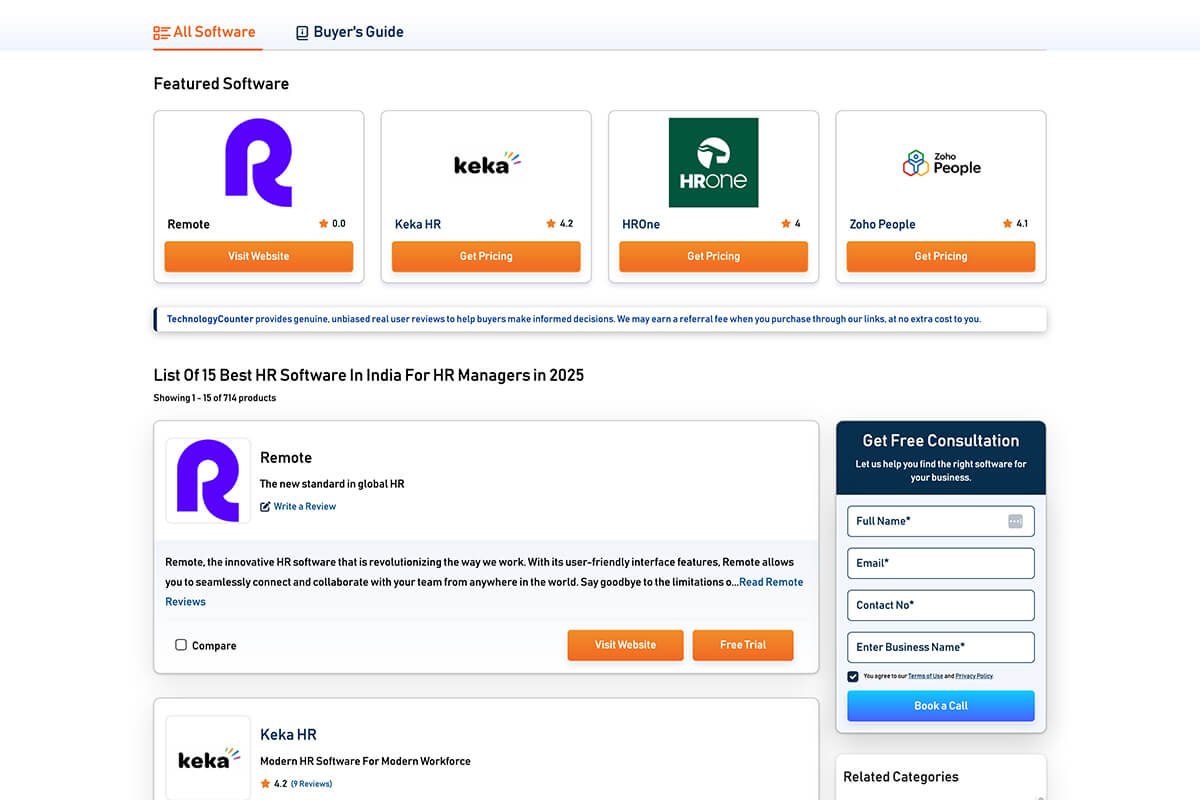Click the Zoho People logo

click(x=940, y=162)
